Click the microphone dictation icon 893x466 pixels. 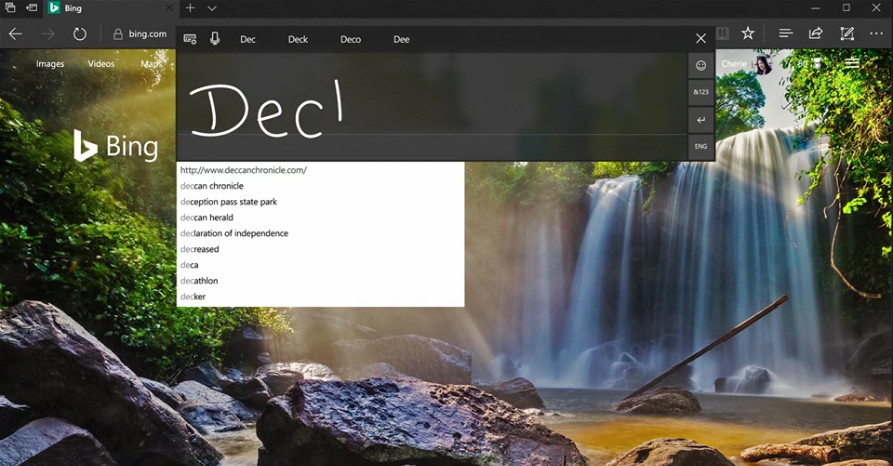tap(215, 39)
